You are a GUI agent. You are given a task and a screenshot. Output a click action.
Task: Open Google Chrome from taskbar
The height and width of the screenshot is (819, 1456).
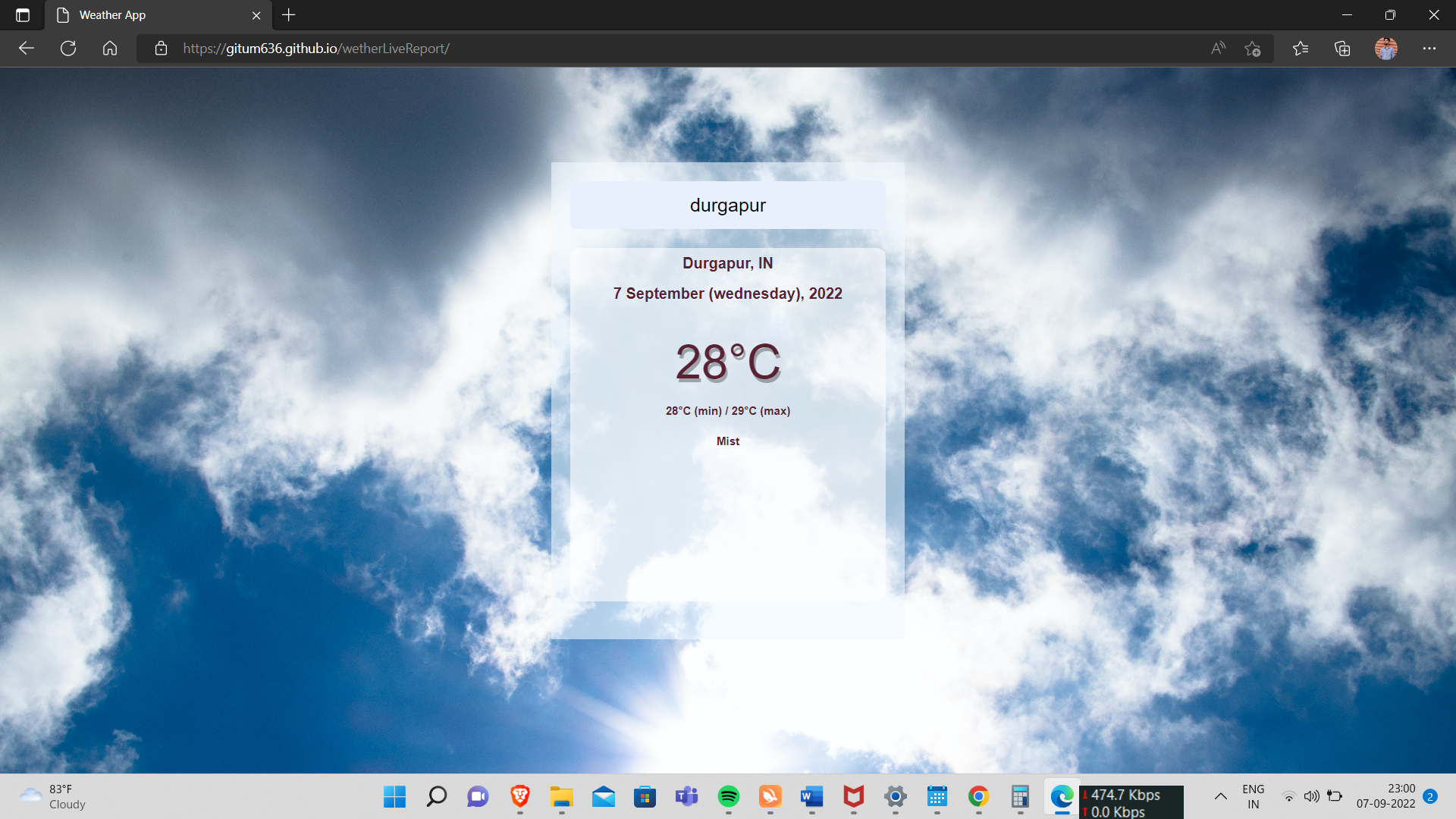(978, 796)
